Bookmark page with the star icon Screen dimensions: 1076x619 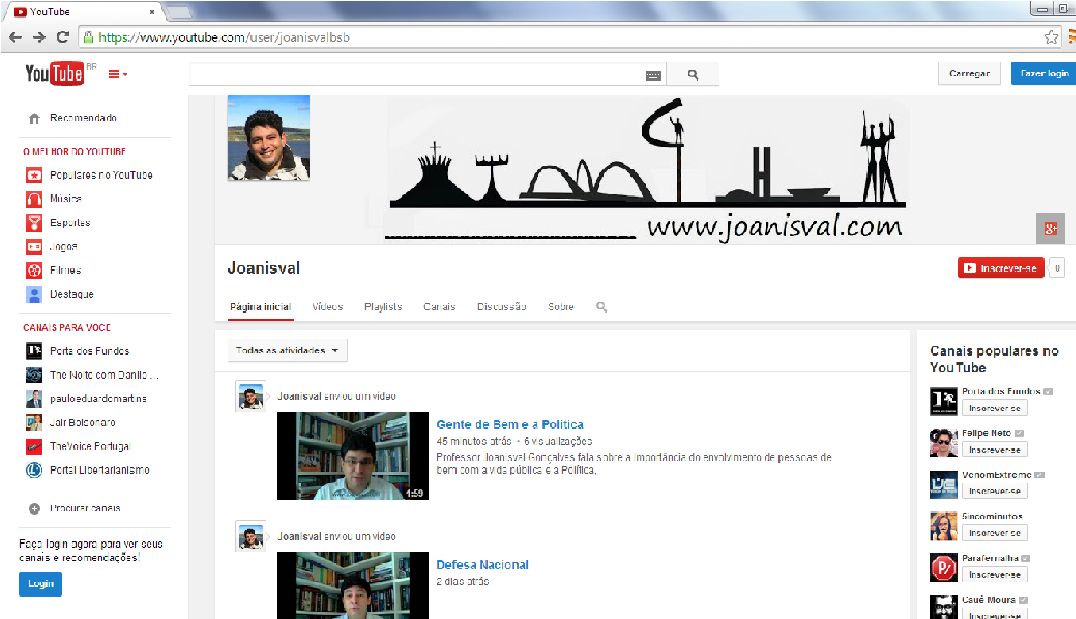1051,37
